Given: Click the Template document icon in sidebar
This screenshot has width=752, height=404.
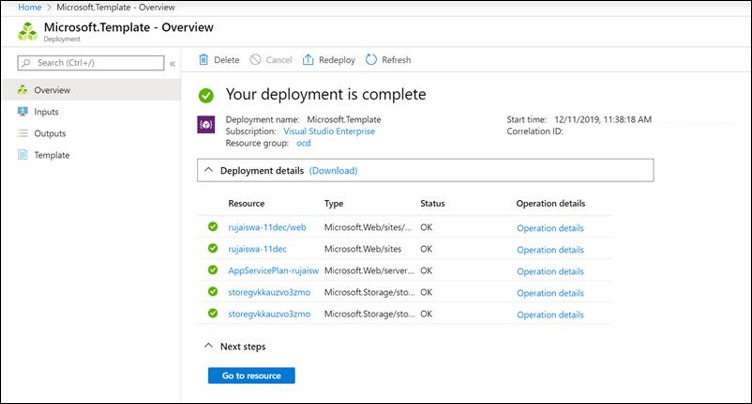Looking at the screenshot, I should tap(23, 155).
